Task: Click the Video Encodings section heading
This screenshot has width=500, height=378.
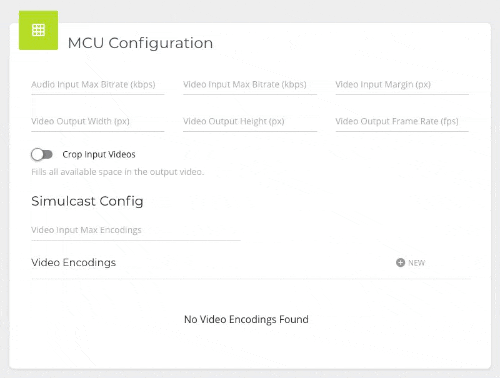Action: point(74,263)
